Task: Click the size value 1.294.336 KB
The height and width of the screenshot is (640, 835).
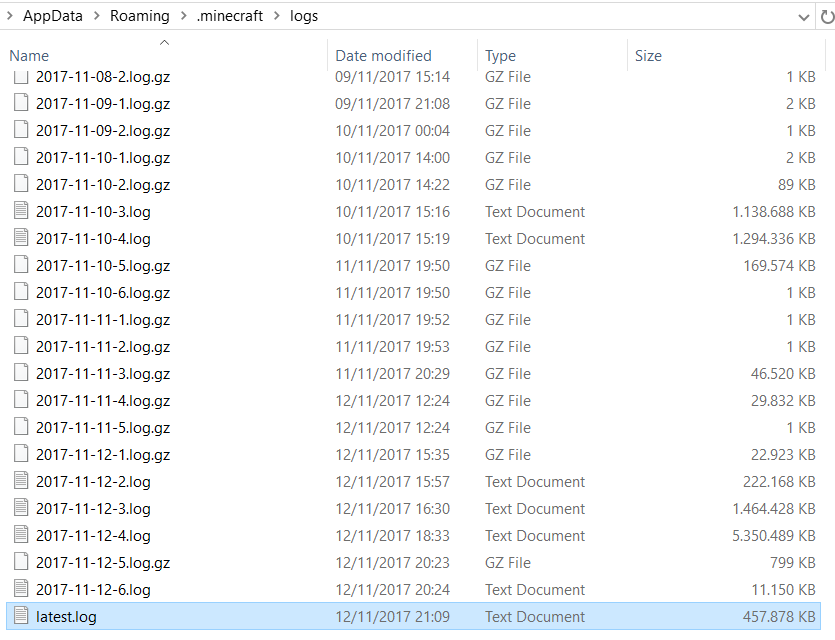Action: tap(774, 239)
